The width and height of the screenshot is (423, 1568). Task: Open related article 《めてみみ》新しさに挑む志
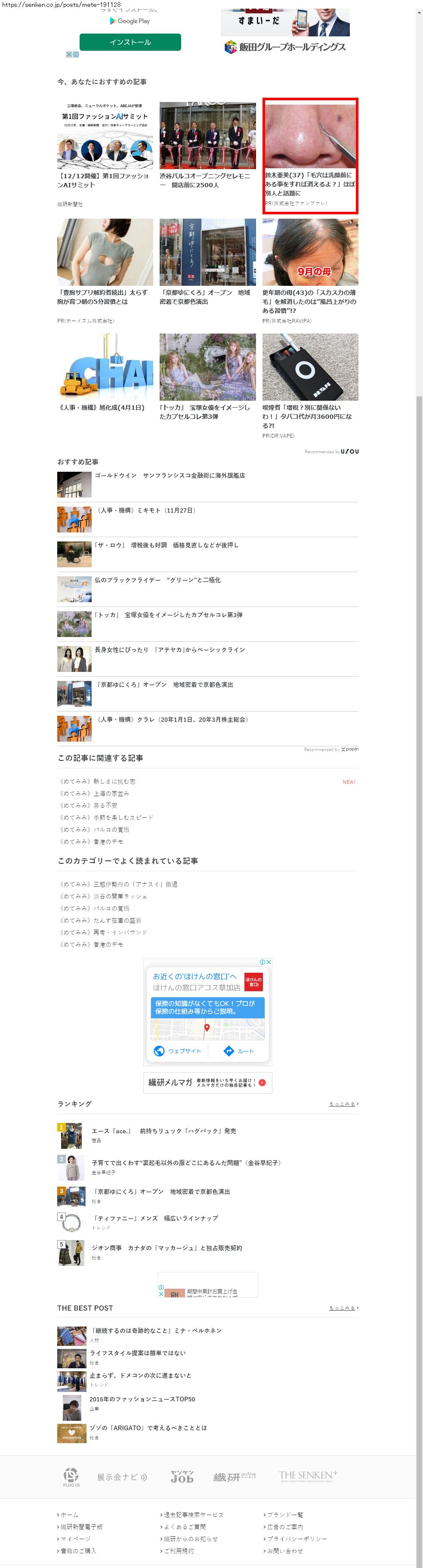coord(97,782)
